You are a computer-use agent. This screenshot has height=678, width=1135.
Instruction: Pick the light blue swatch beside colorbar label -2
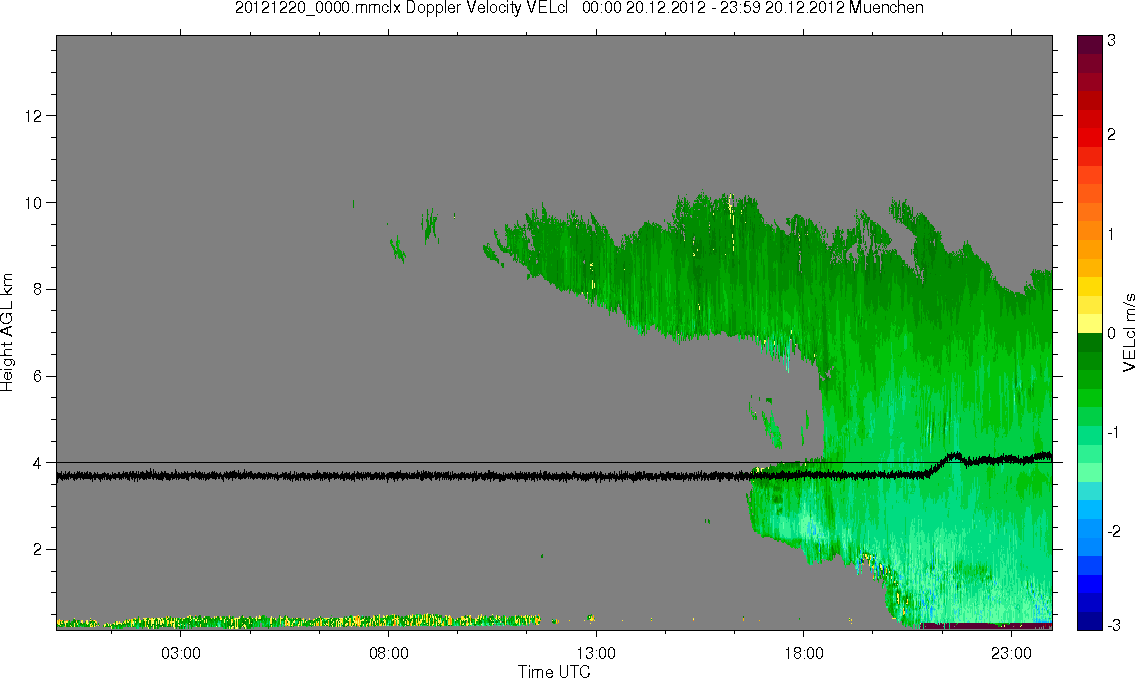pos(1089,528)
